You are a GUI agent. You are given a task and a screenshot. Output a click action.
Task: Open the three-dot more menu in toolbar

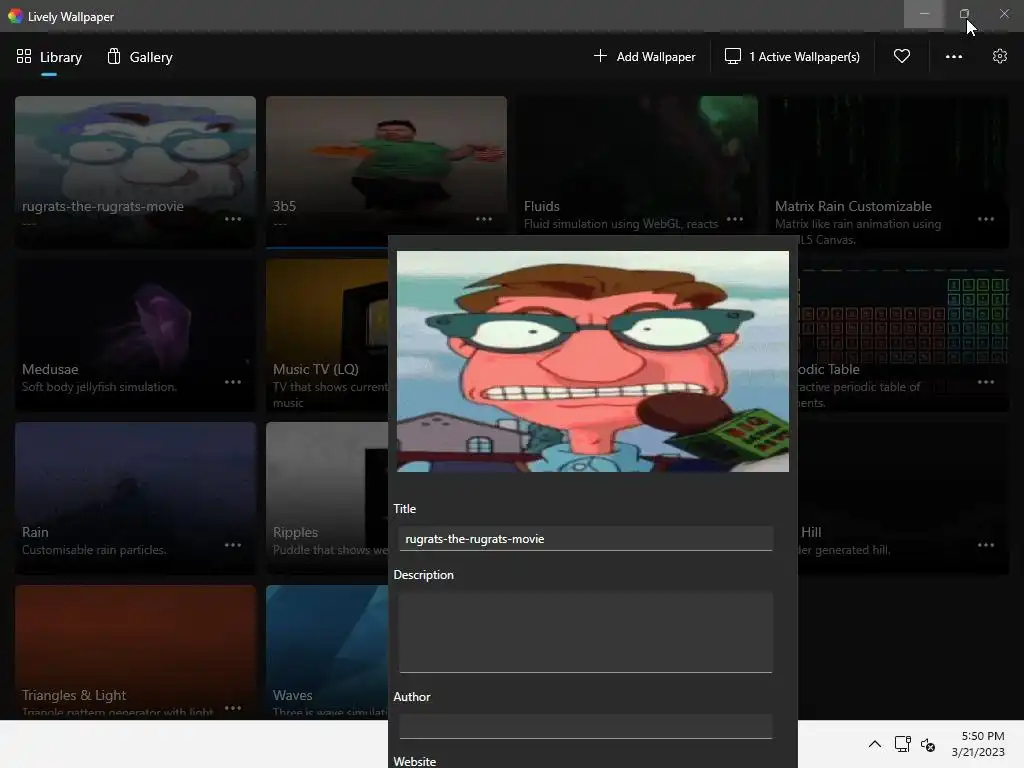tap(954, 57)
